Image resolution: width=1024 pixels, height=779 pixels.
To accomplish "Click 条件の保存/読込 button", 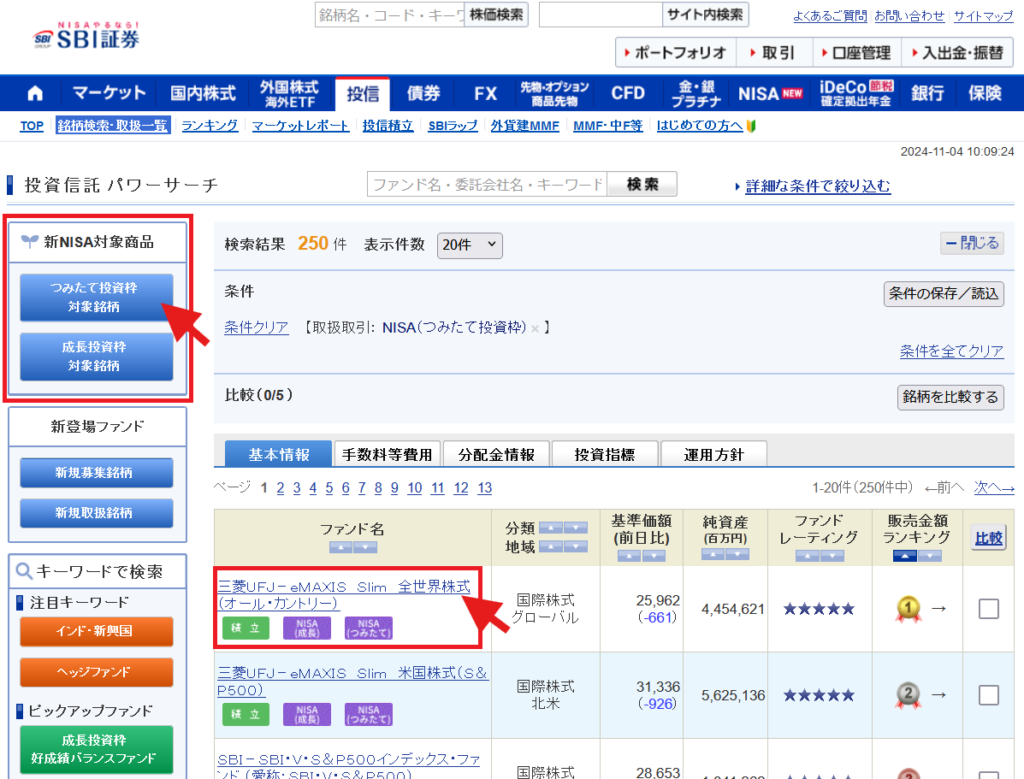I will (x=944, y=294).
